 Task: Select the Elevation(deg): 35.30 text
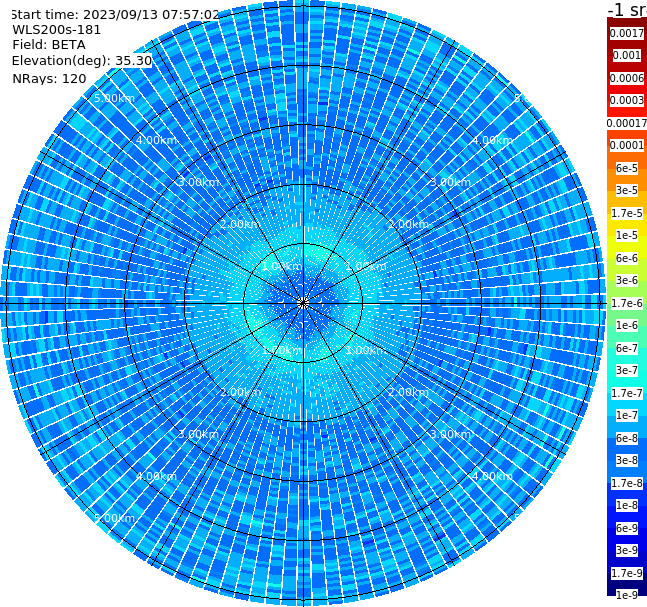pos(82,61)
